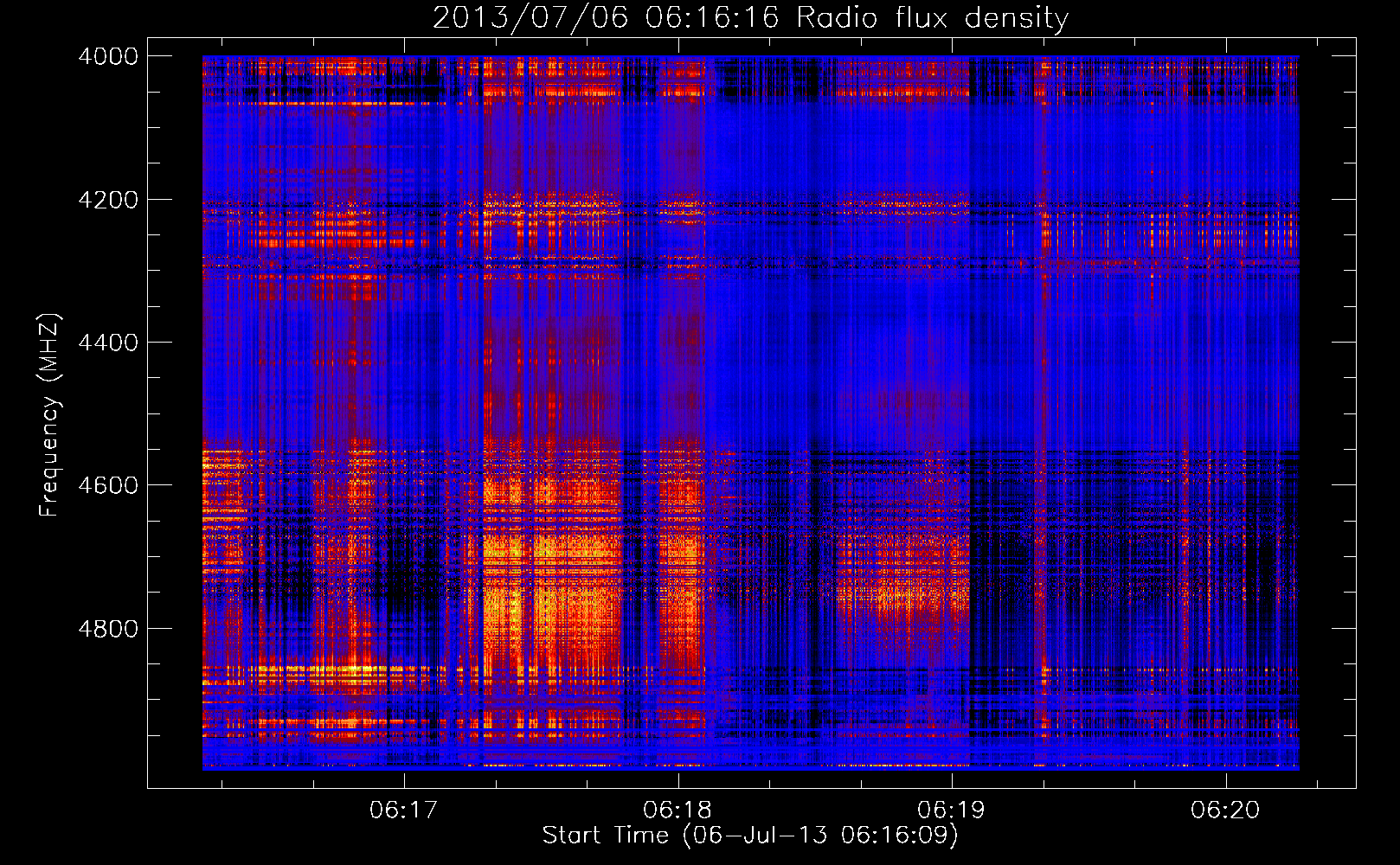Viewport: 1400px width, 865px height.
Task: Click the plot title "2013/07/06 06:16:16 Radio flux density"
Action: tap(750, 17)
